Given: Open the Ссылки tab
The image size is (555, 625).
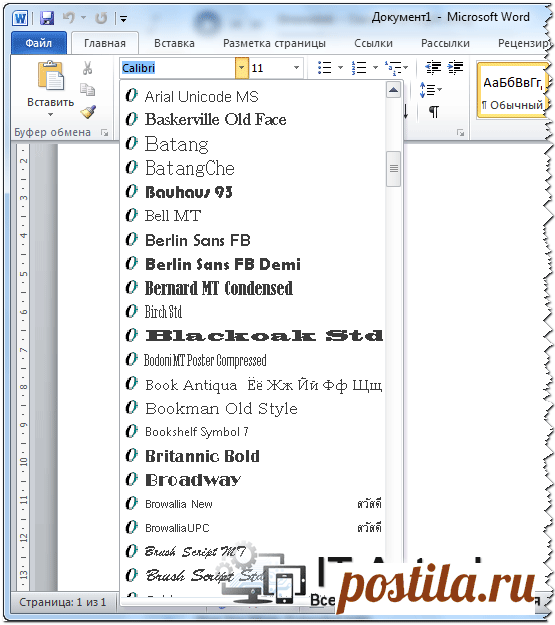Looking at the screenshot, I should point(373,43).
